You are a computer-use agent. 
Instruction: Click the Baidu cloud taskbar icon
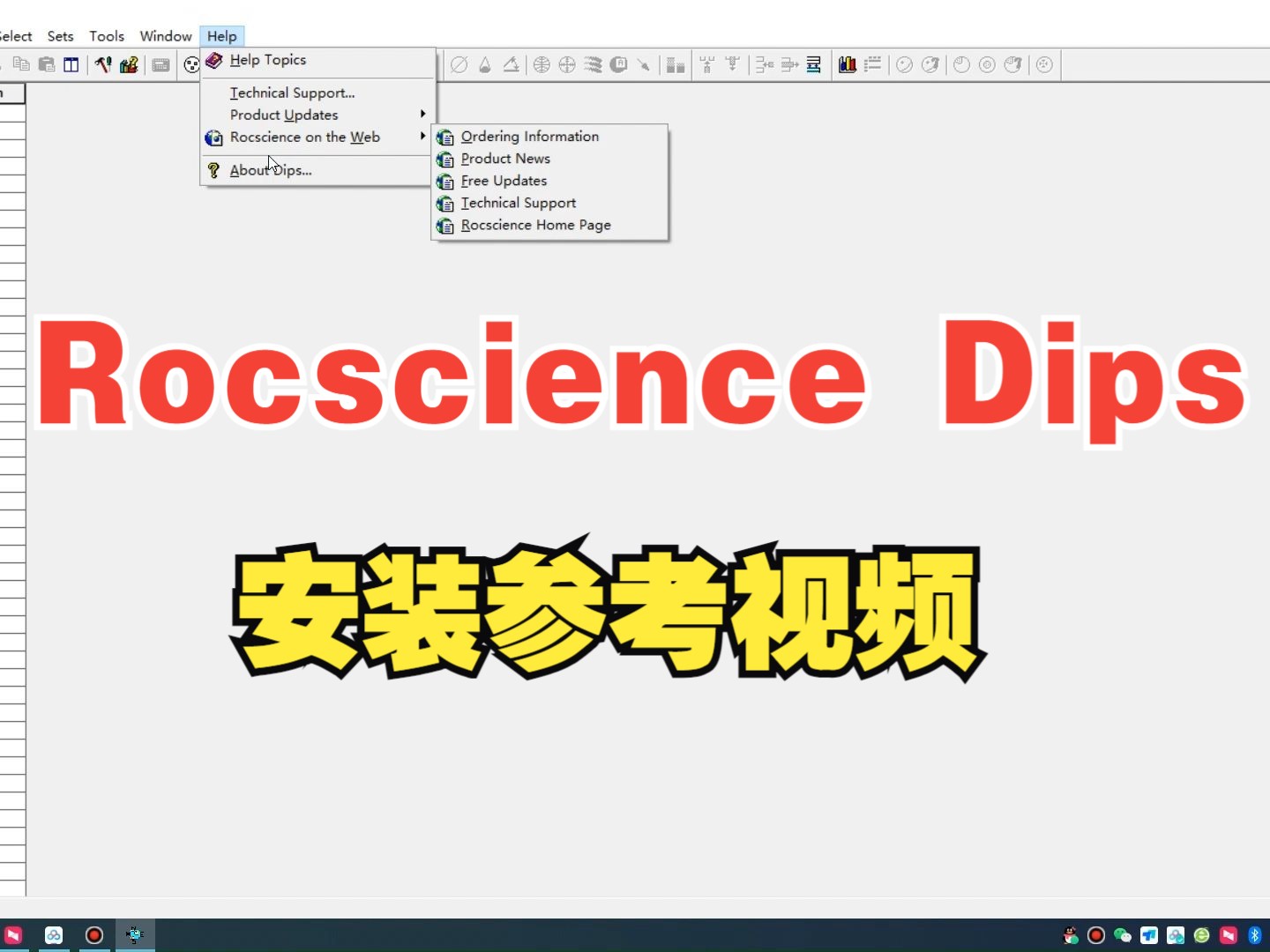(x=54, y=935)
